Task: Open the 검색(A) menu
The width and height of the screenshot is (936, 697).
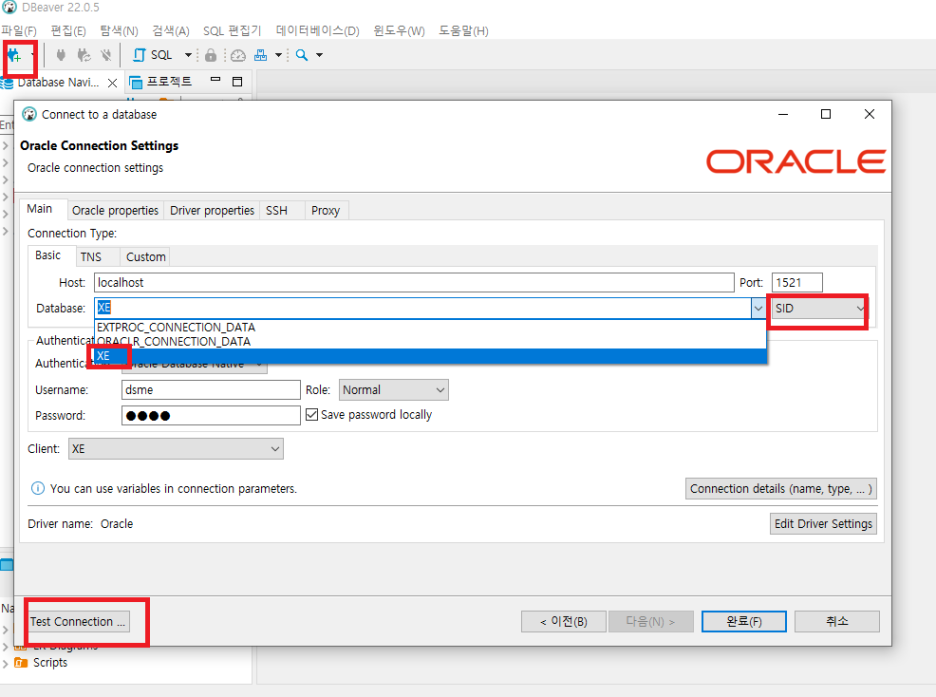Action: point(171,30)
